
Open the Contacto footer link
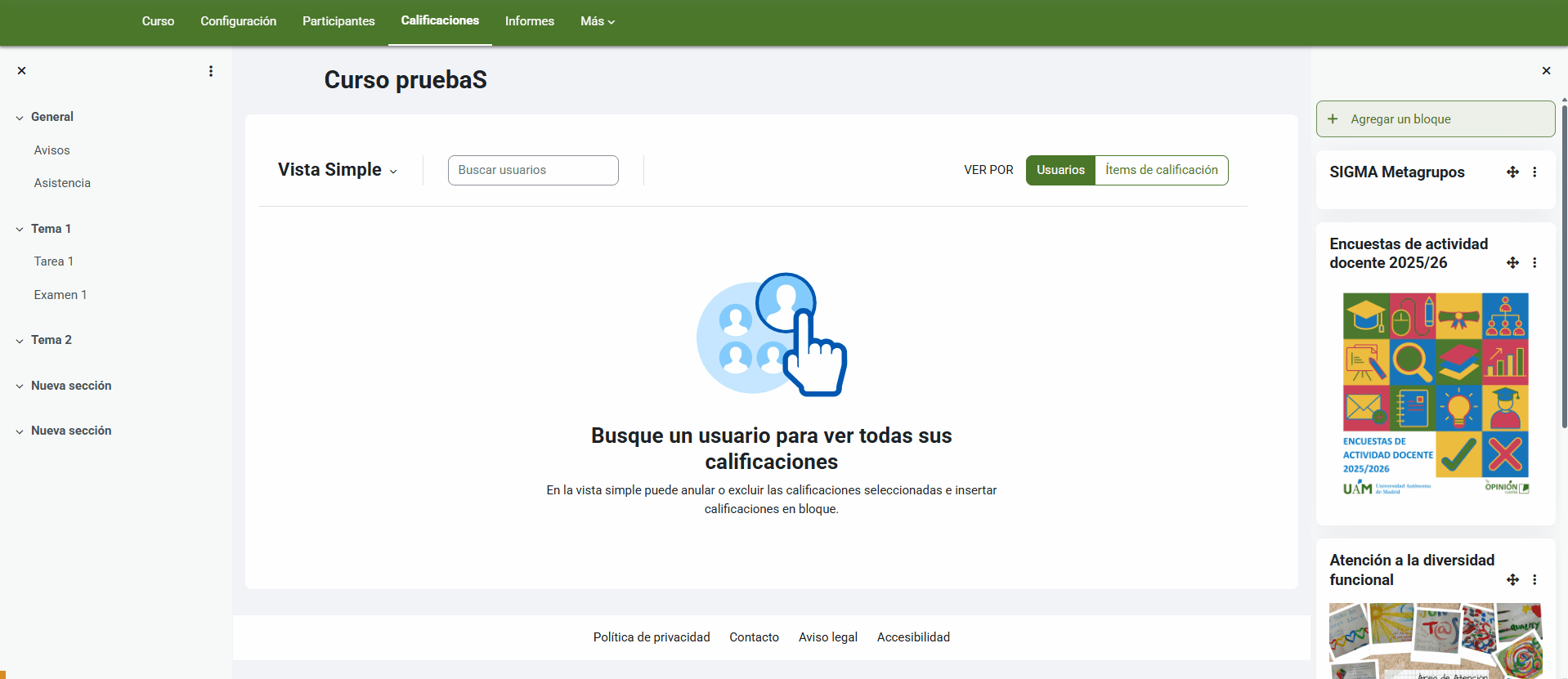pos(755,637)
